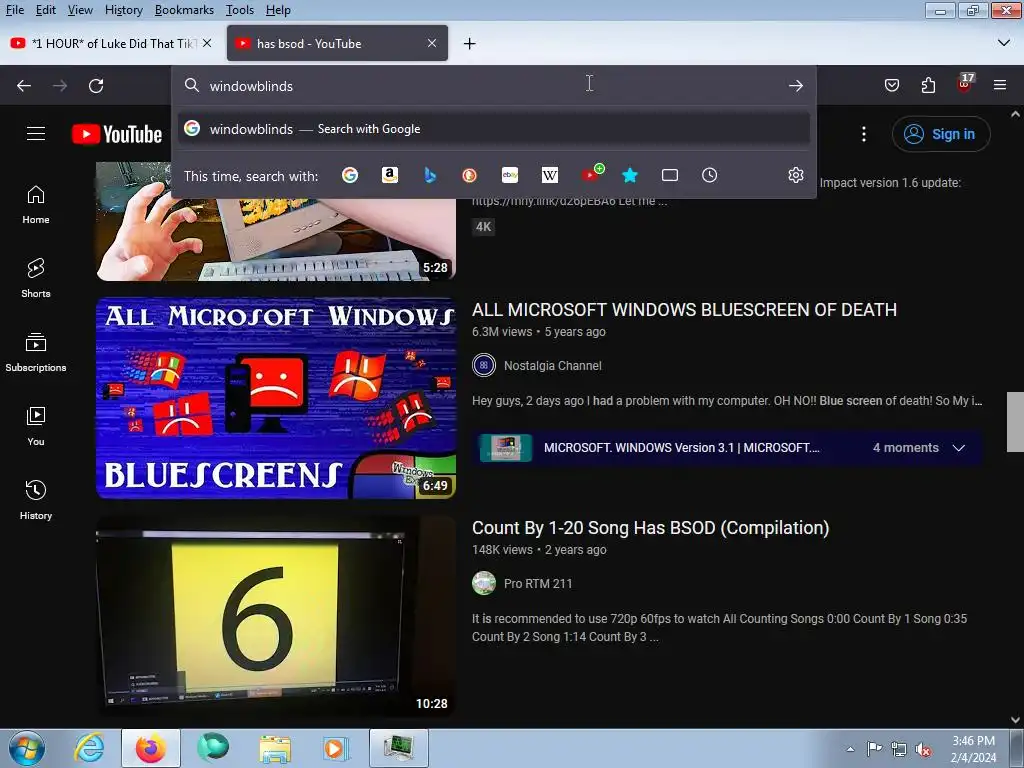Open the taskbar clock showing 3:46 PM

pos(973,748)
